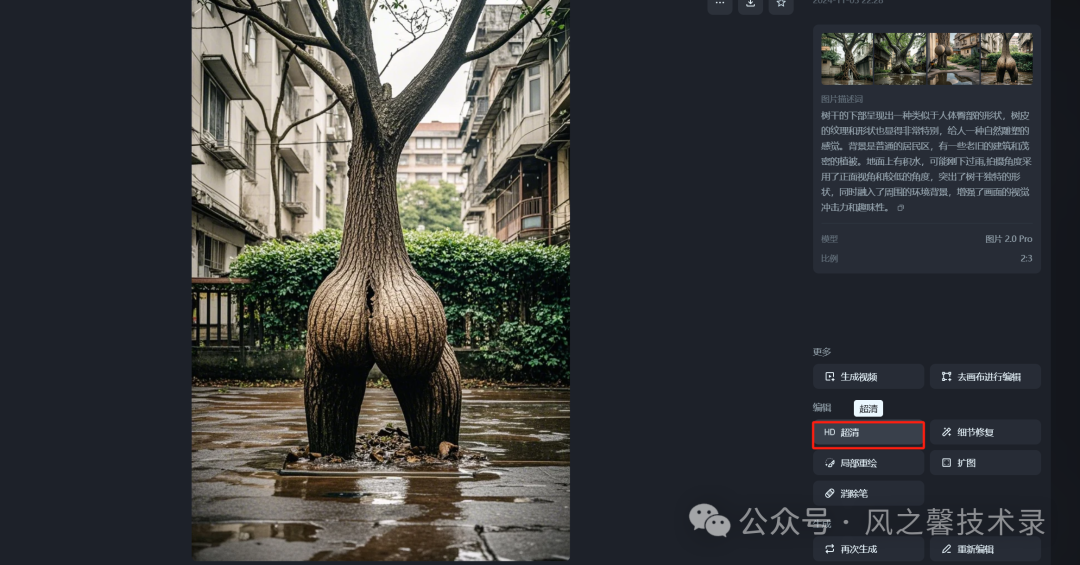Click the model value 图片 2.0 Pro
Viewport: 1080px width, 565px height.
1008,239
